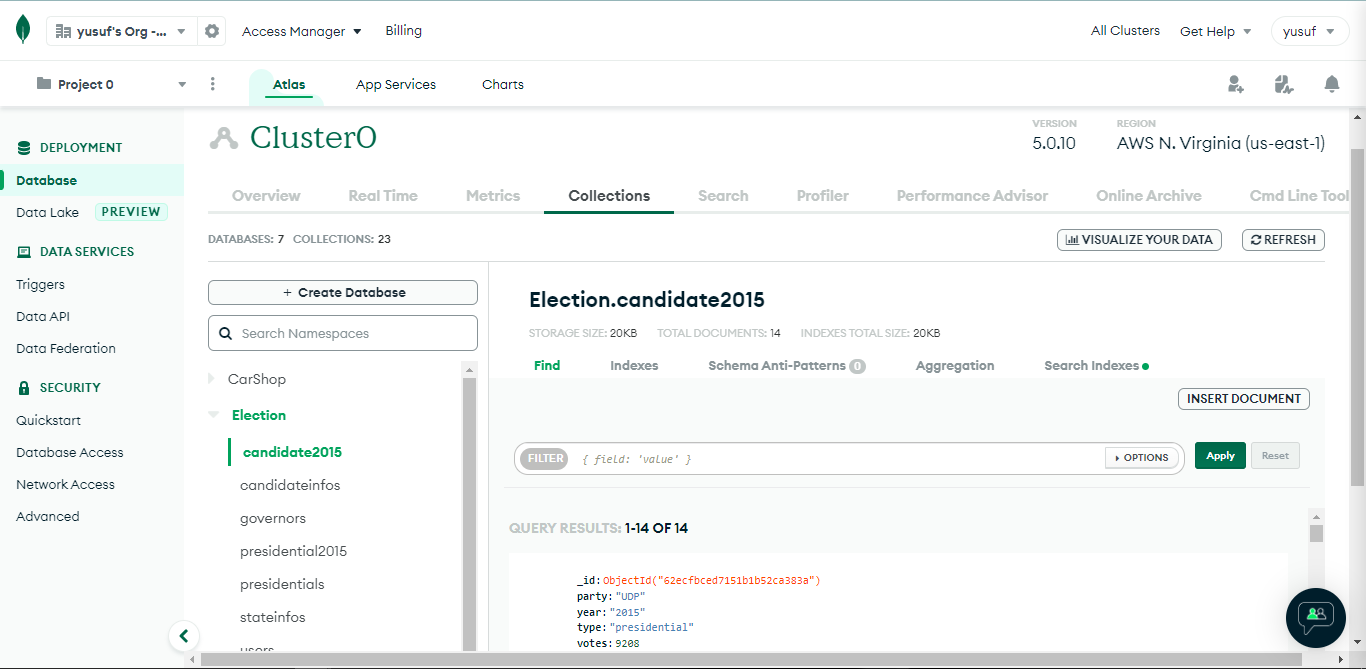Click the Reset filter button

(1275, 456)
